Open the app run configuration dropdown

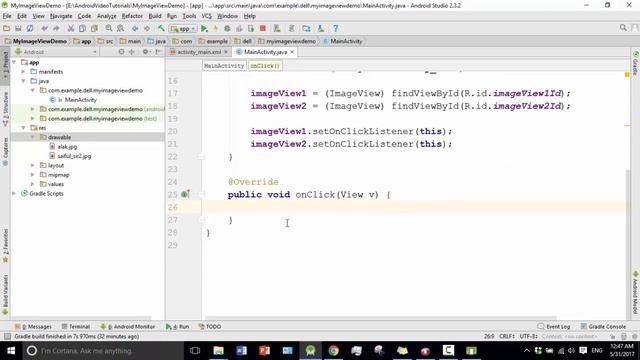(183, 29)
